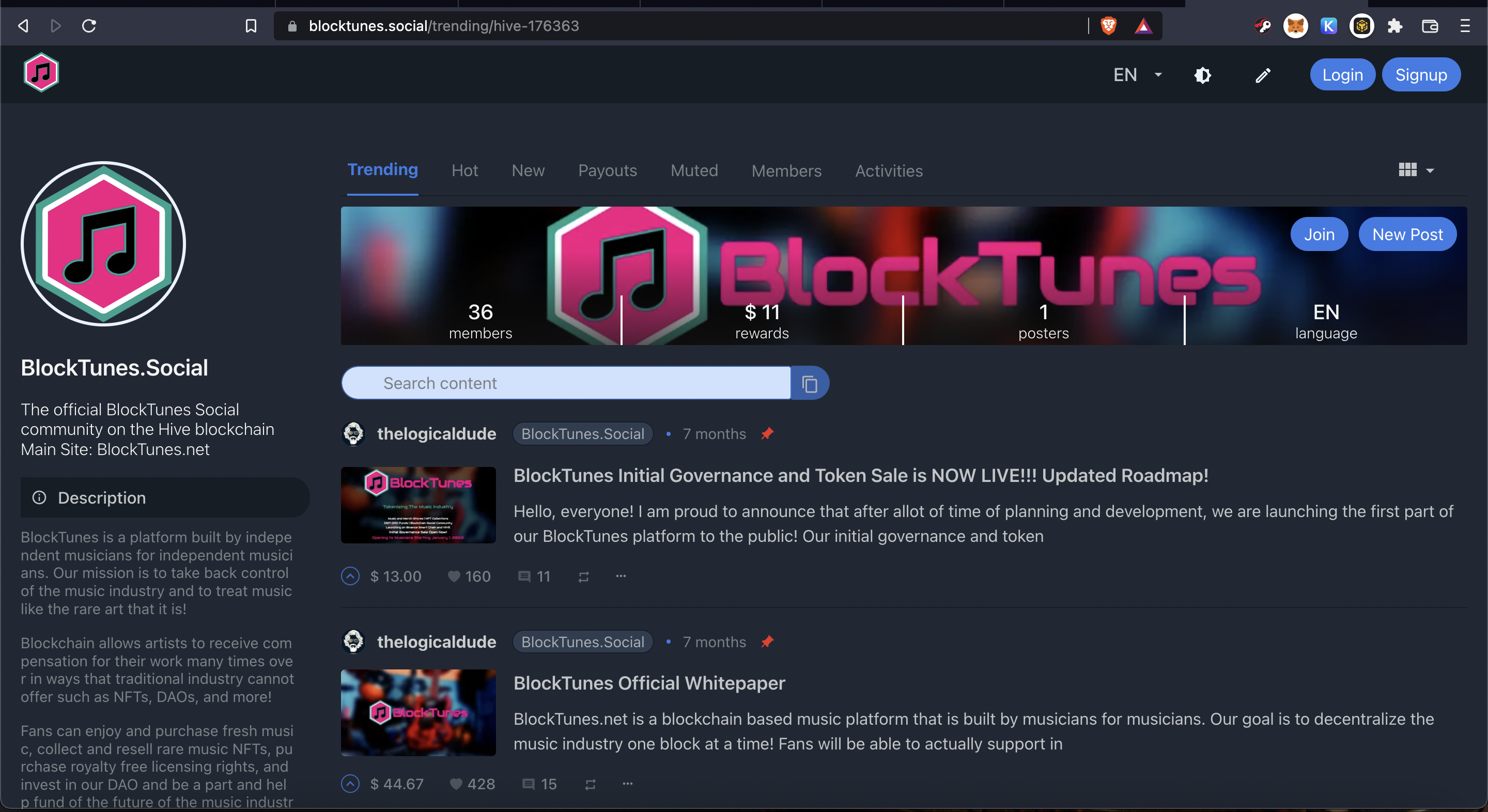Open thelogicaldude author on Whitepaper post
This screenshot has width=1488, height=812.
(437, 642)
